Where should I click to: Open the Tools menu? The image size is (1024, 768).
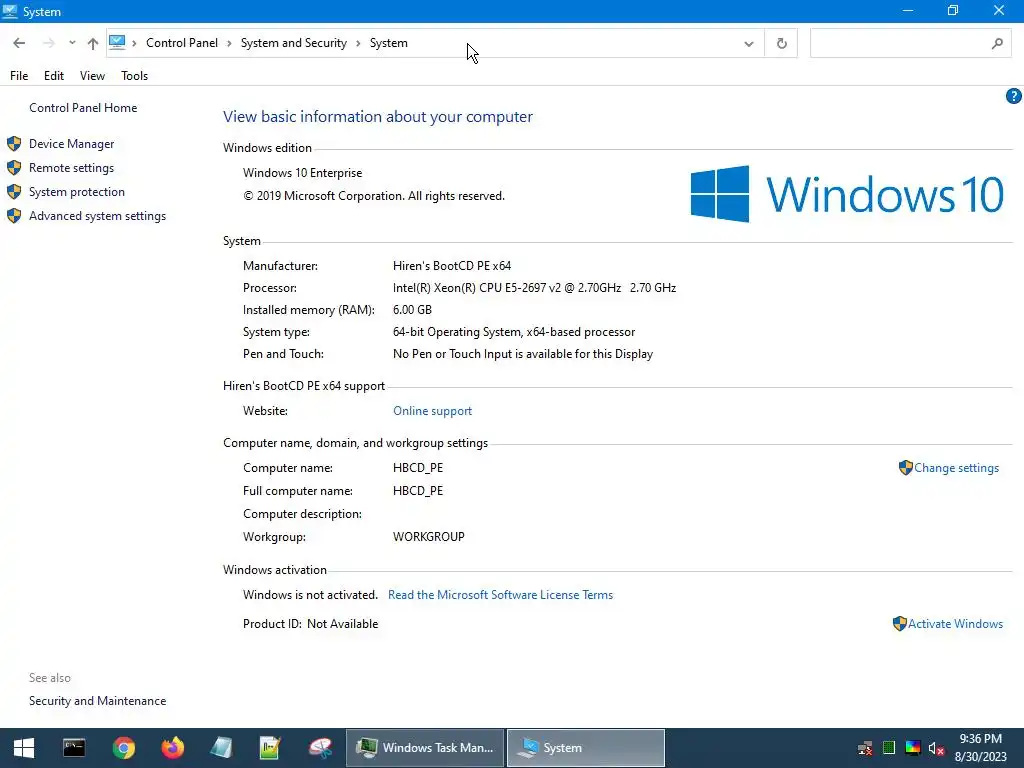click(135, 76)
